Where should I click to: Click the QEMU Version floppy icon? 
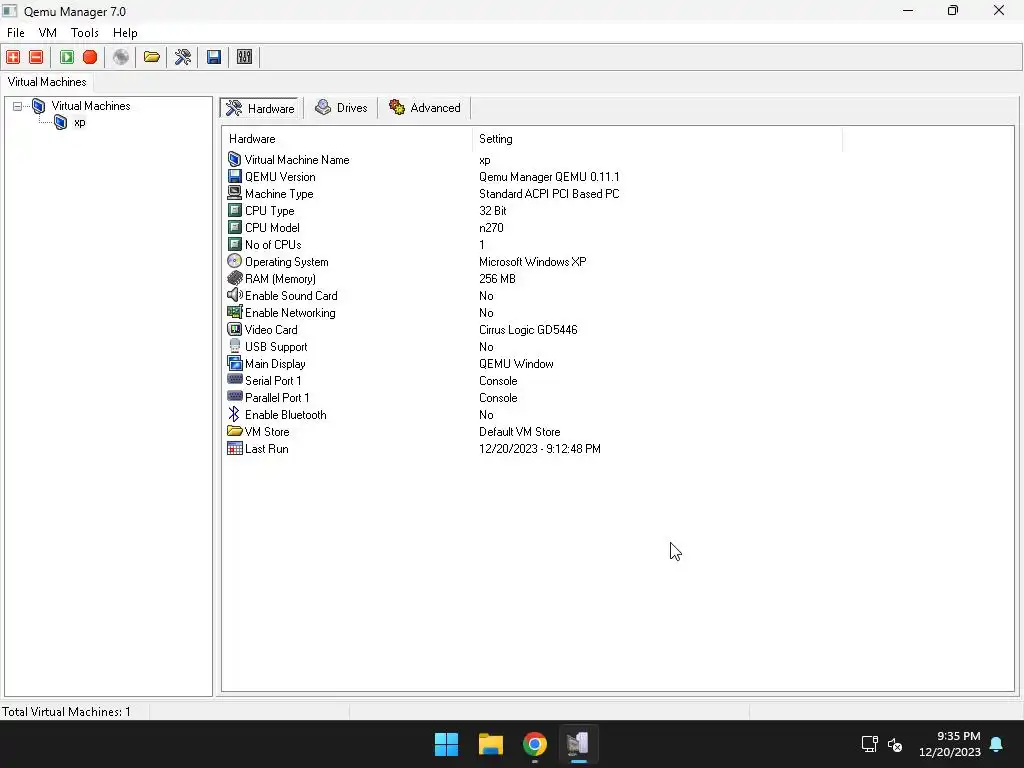tap(234, 176)
